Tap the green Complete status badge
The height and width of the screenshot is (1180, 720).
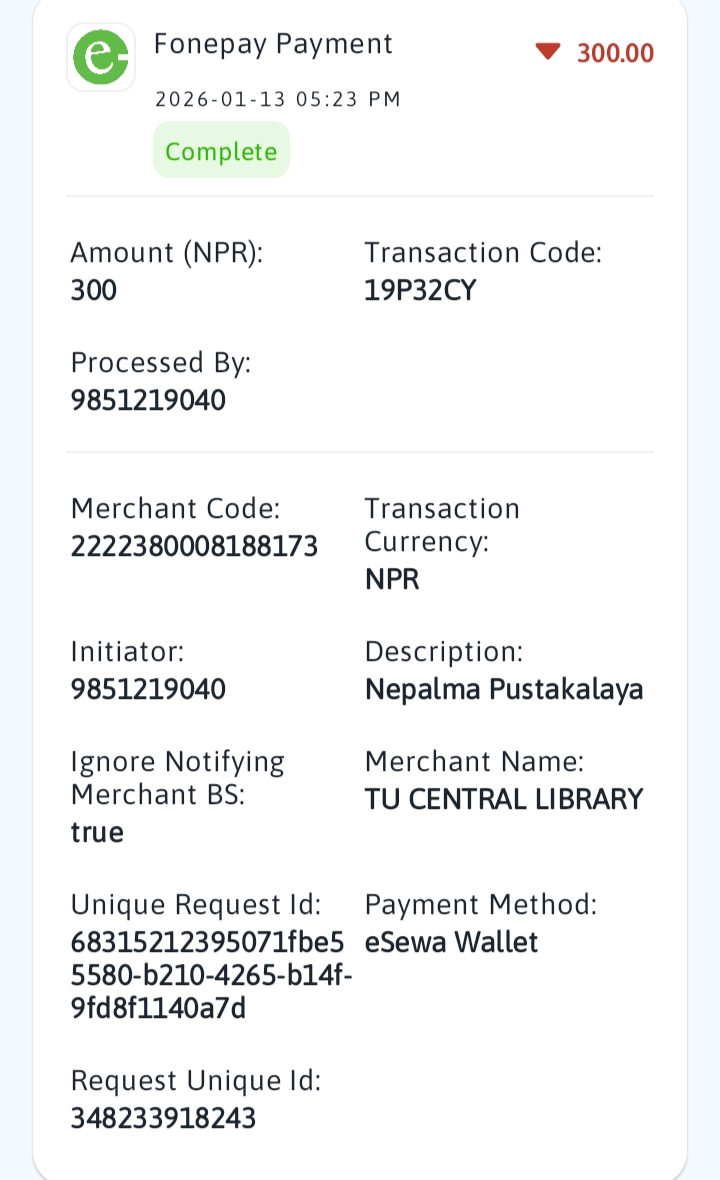pyautogui.click(x=221, y=151)
